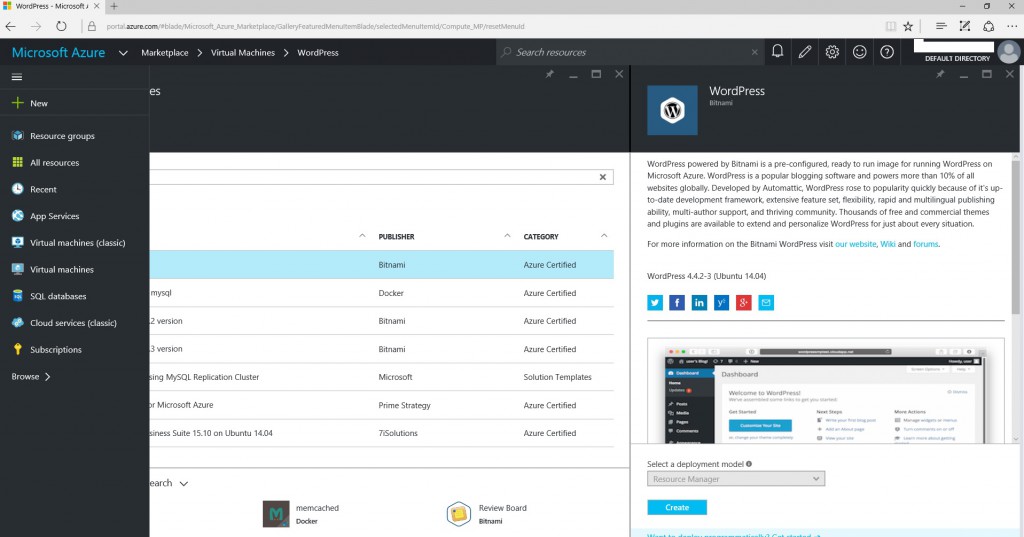1024x537 pixels.
Task: Click the Virtual machines monitor icon
Action: 18,269
